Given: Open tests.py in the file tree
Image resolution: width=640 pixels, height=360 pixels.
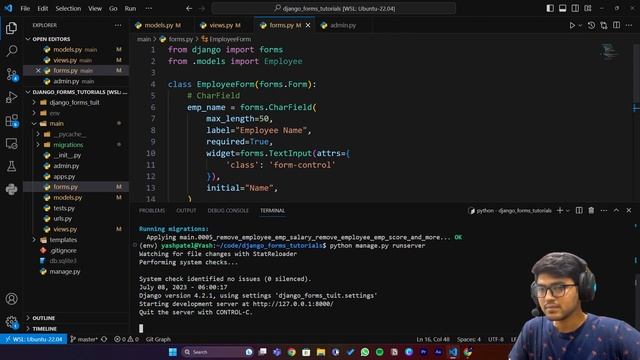Looking at the screenshot, I should click(x=64, y=208).
